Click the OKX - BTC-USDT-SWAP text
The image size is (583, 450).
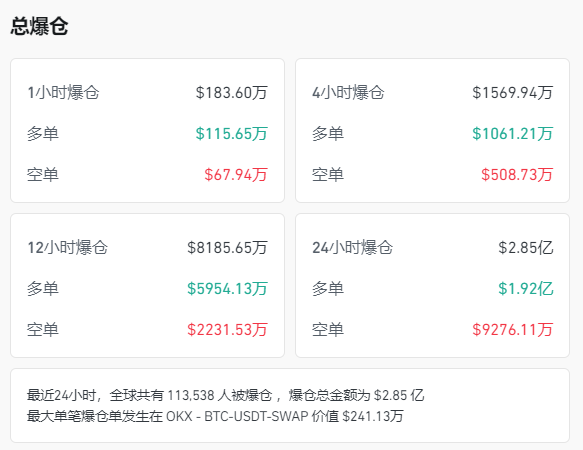point(237,416)
